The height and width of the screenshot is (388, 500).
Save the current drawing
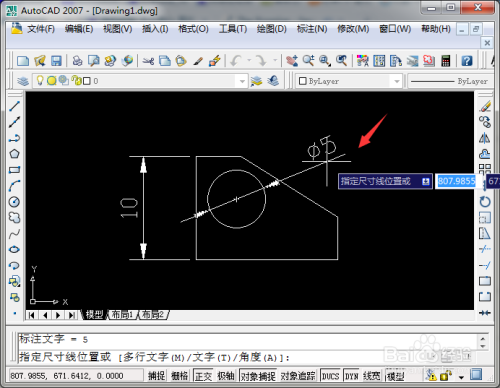click(x=56, y=61)
